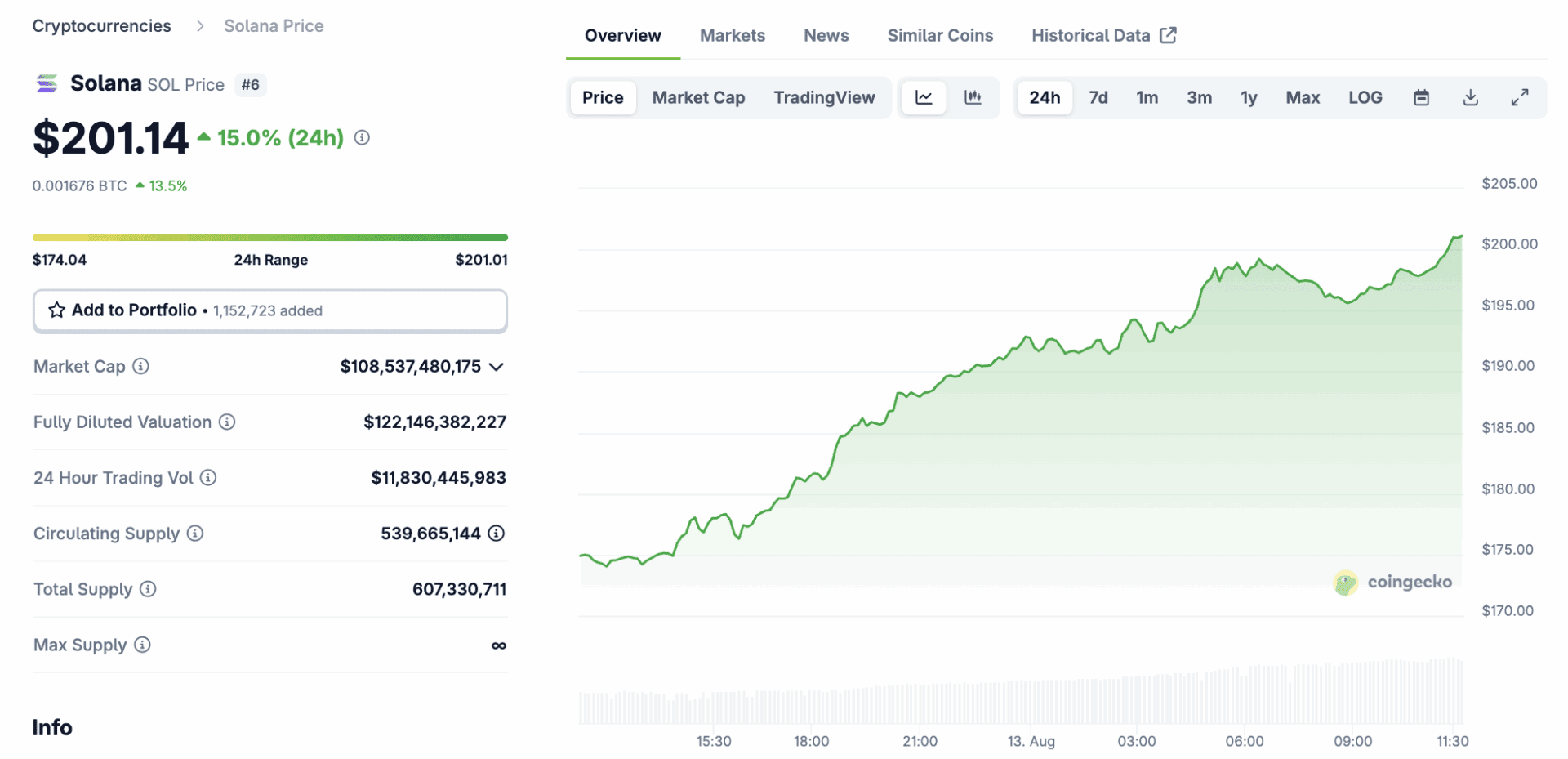1568x759 pixels.
Task: Open the Similar Coins tab
Action: [x=940, y=36]
